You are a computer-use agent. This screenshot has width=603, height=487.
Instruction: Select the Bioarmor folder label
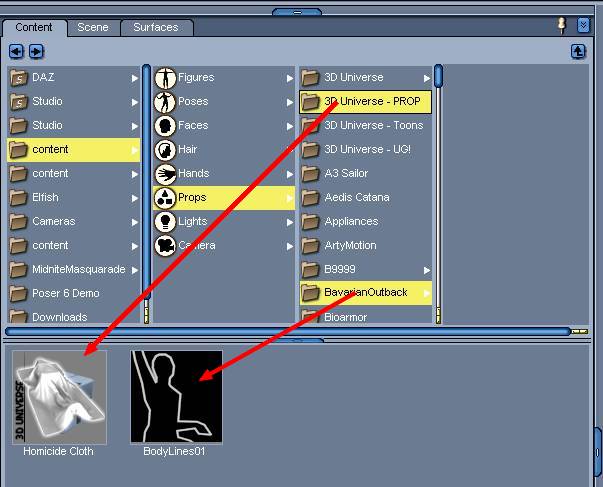345,317
